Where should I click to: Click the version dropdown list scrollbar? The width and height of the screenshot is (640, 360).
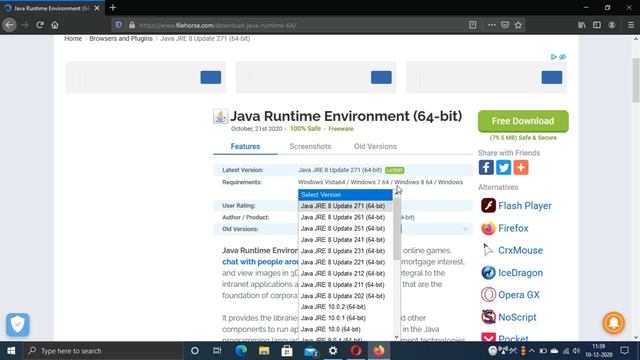(x=397, y=229)
